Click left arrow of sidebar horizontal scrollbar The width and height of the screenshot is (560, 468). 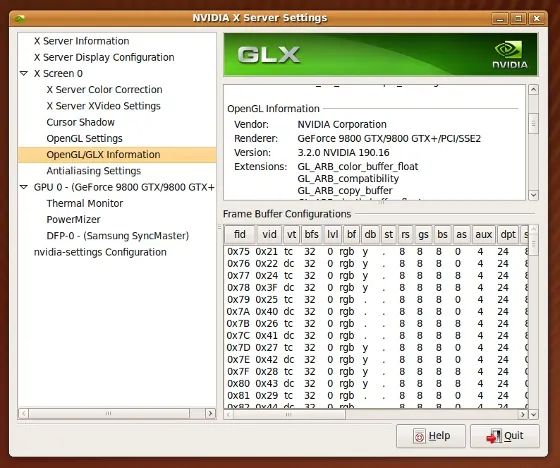[x=23, y=413]
